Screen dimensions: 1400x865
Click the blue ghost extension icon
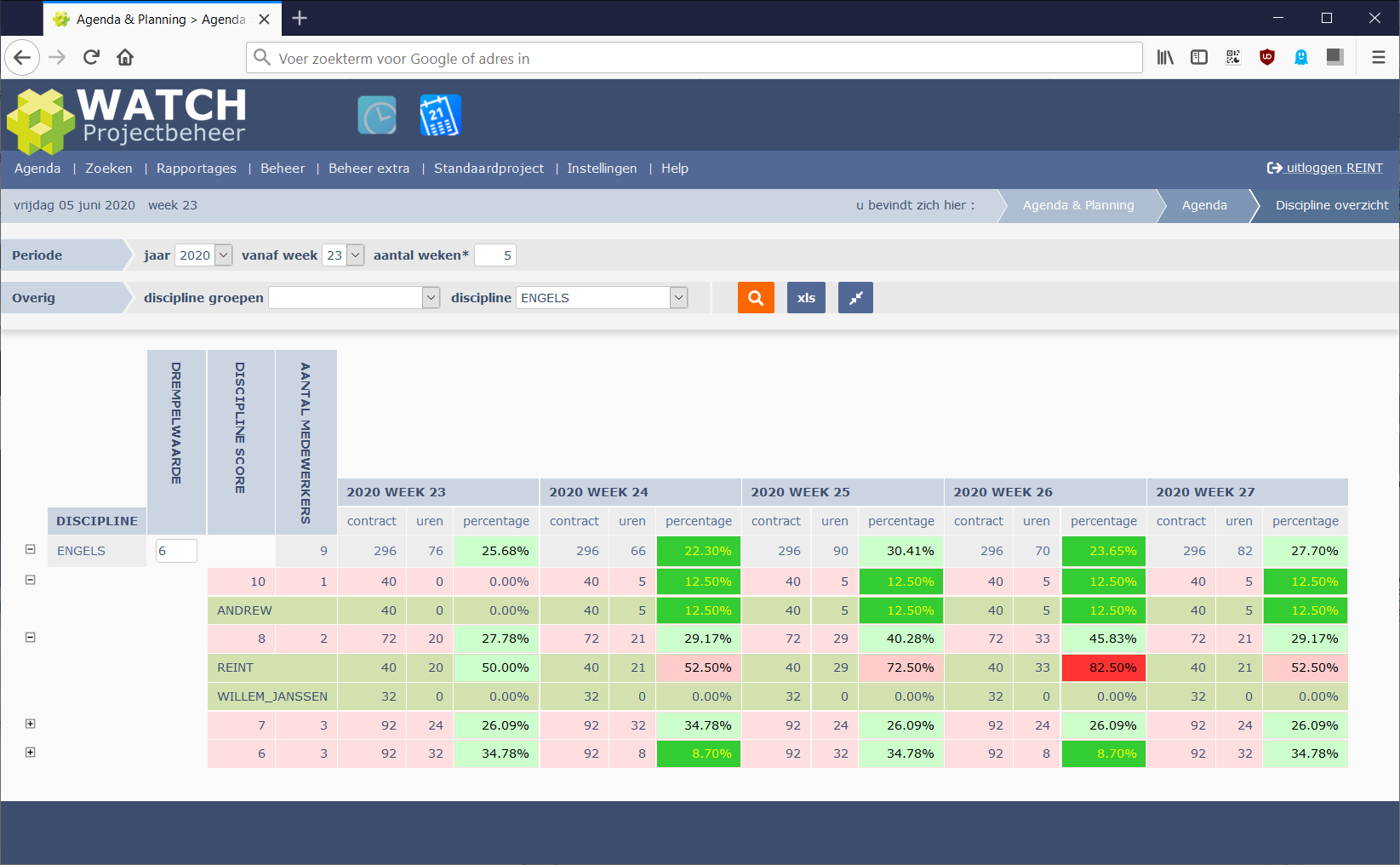[x=1301, y=57]
